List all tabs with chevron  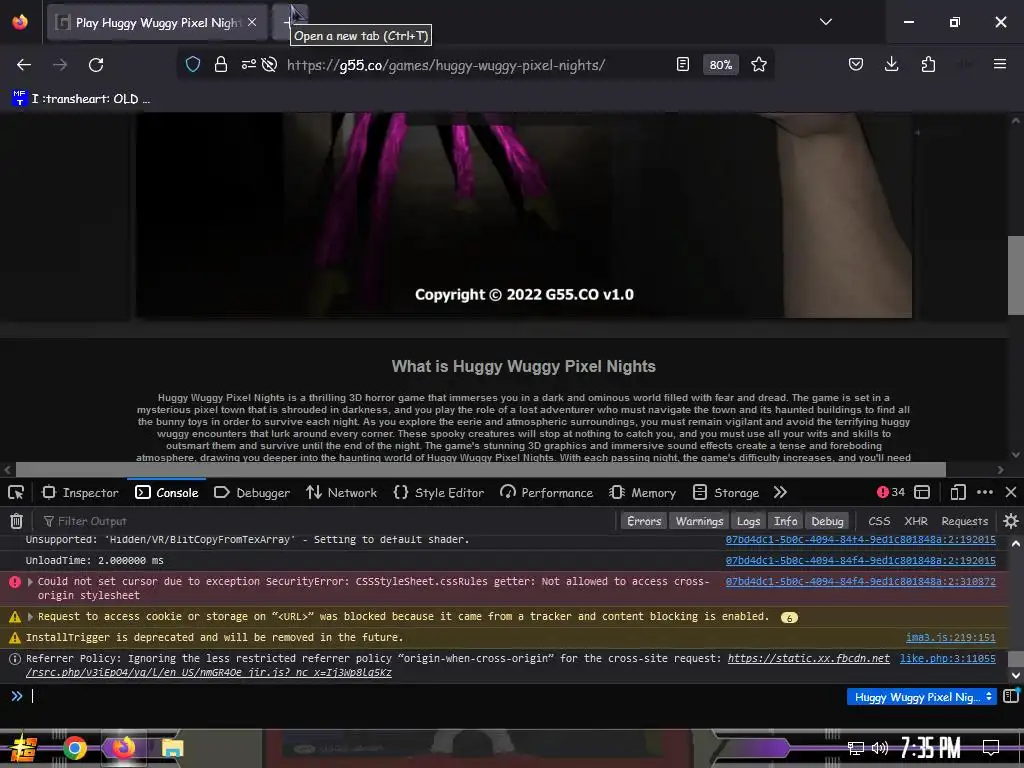coord(825,22)
